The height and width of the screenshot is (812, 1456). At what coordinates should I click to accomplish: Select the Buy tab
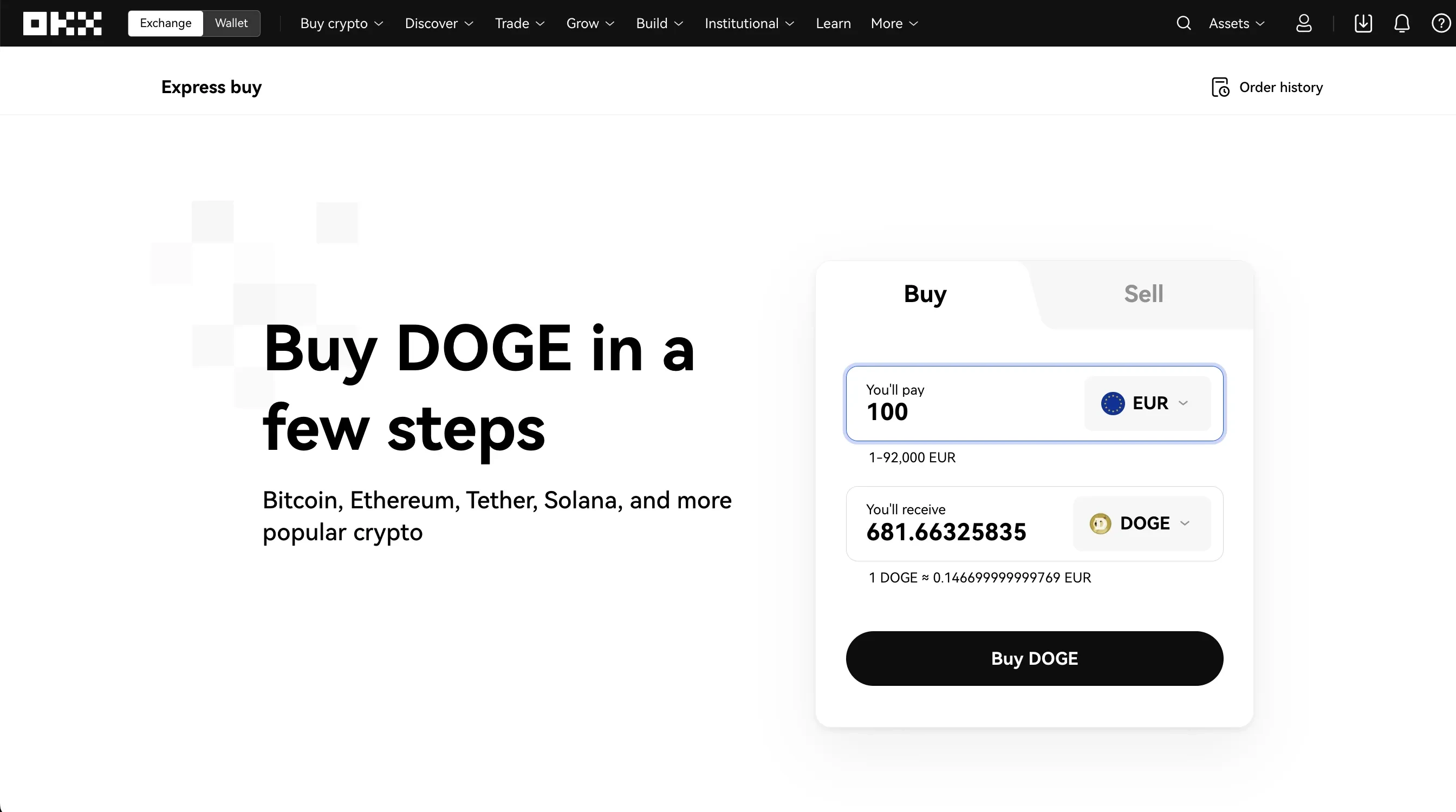tap(925, 293)
